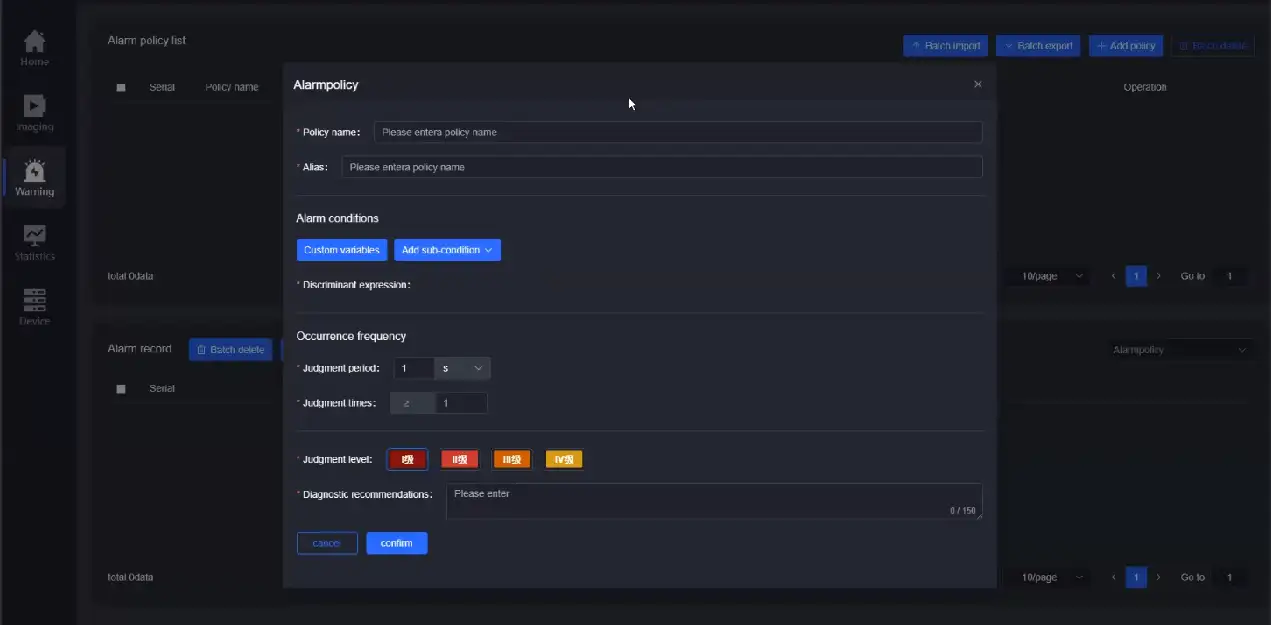
Task: Click the next page arrow in pagination
Action: [x=1157, y=275]
